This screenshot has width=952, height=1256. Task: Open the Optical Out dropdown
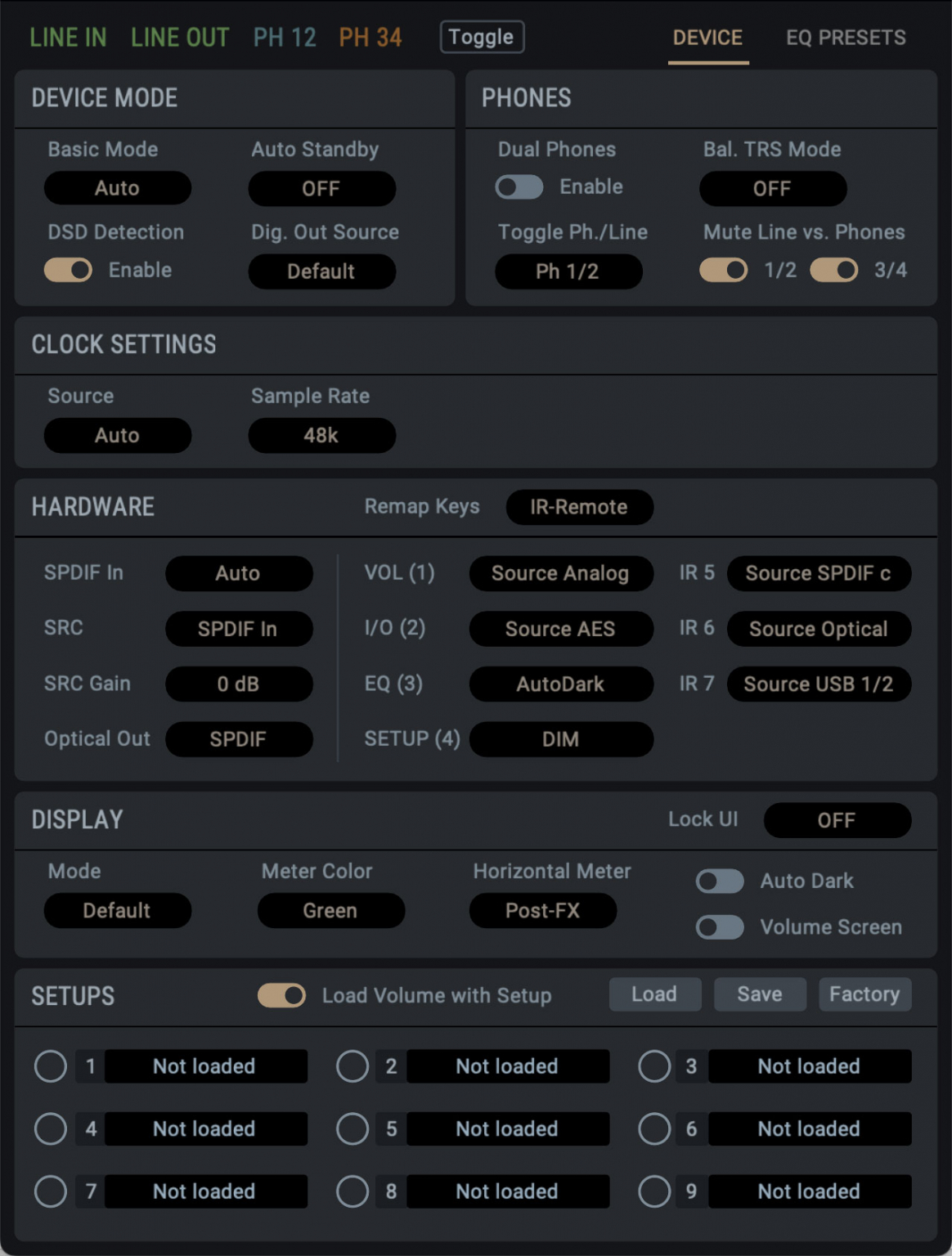239,739
